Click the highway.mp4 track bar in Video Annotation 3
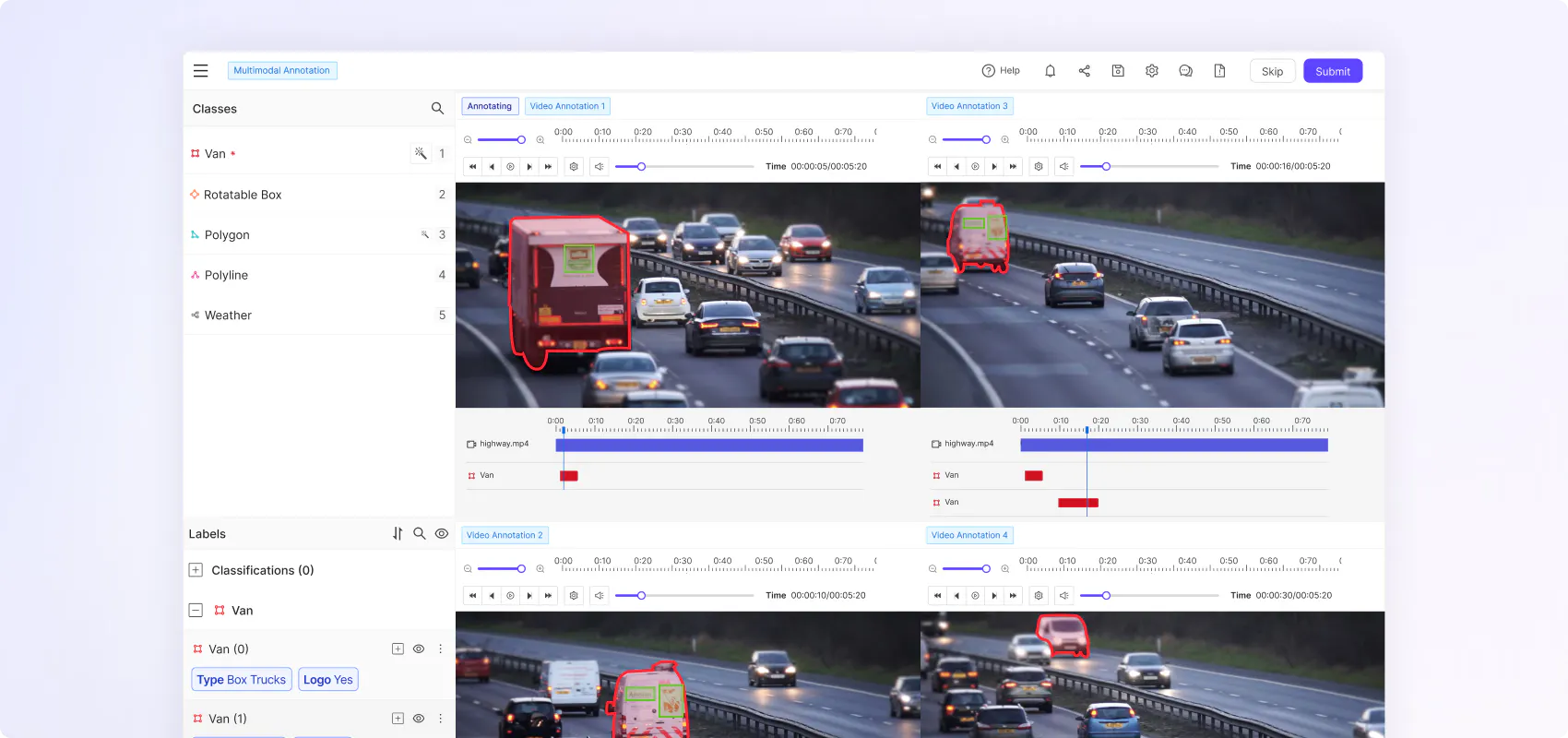1568x738 pixels. coord(1174,445)
